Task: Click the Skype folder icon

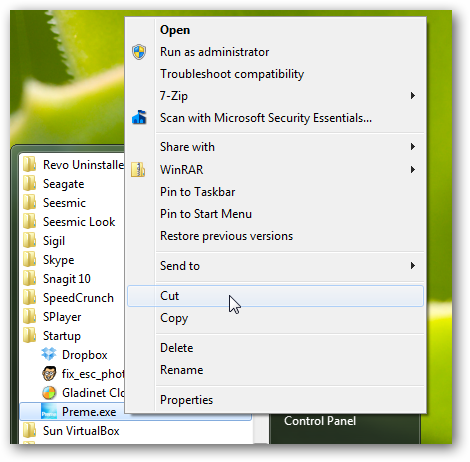Action: [x=30, y=259]
